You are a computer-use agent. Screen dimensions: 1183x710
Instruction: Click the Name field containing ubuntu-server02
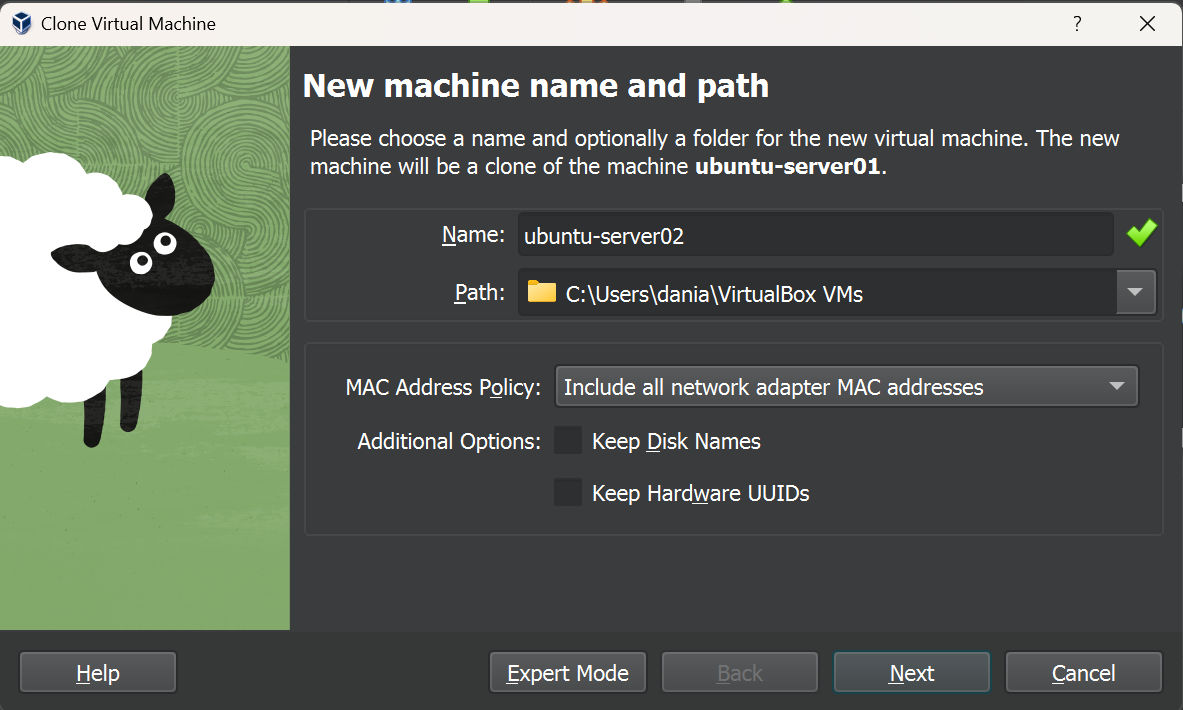tap(814, 235)
